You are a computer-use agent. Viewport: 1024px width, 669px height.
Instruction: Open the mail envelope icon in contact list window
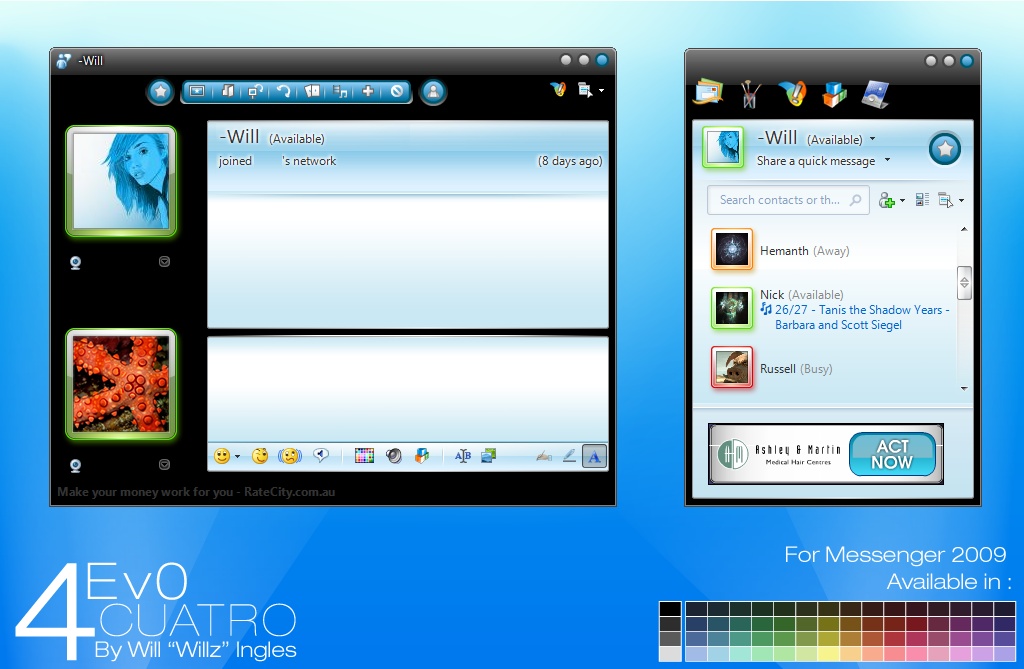pyautogui.click(x=709, y=93)
